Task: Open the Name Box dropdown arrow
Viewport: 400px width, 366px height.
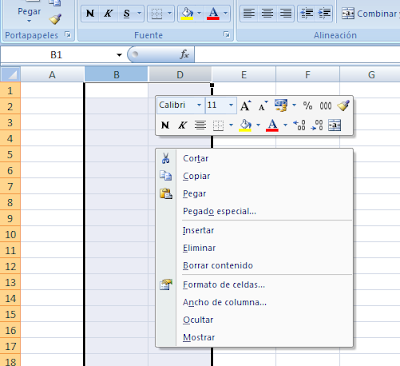Action: (x=119, y=55)
